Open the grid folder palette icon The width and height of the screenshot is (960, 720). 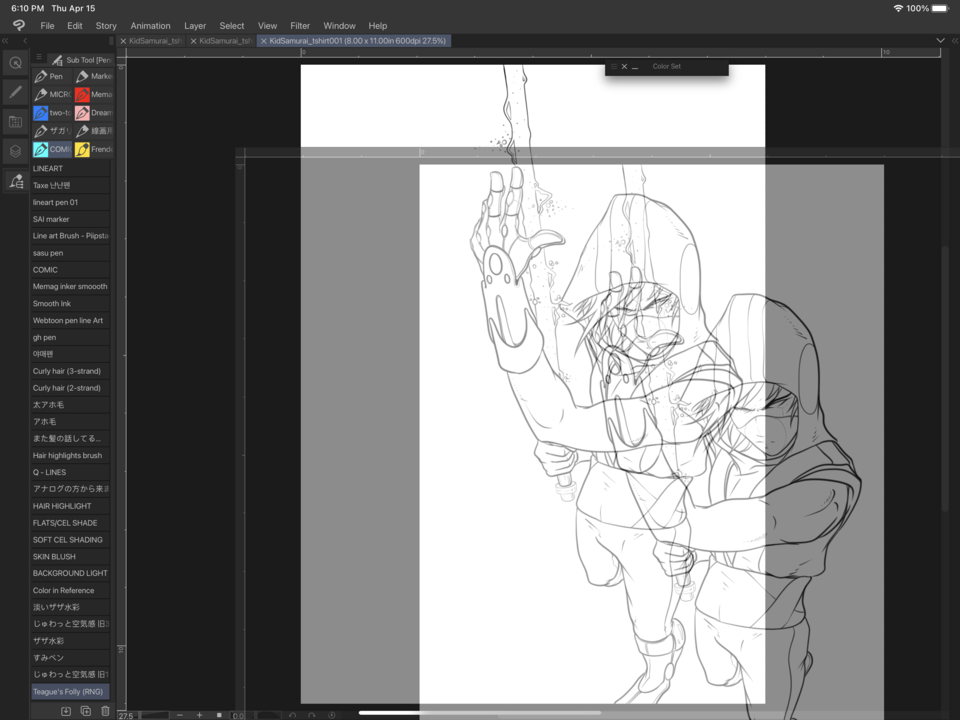(16, 122)
